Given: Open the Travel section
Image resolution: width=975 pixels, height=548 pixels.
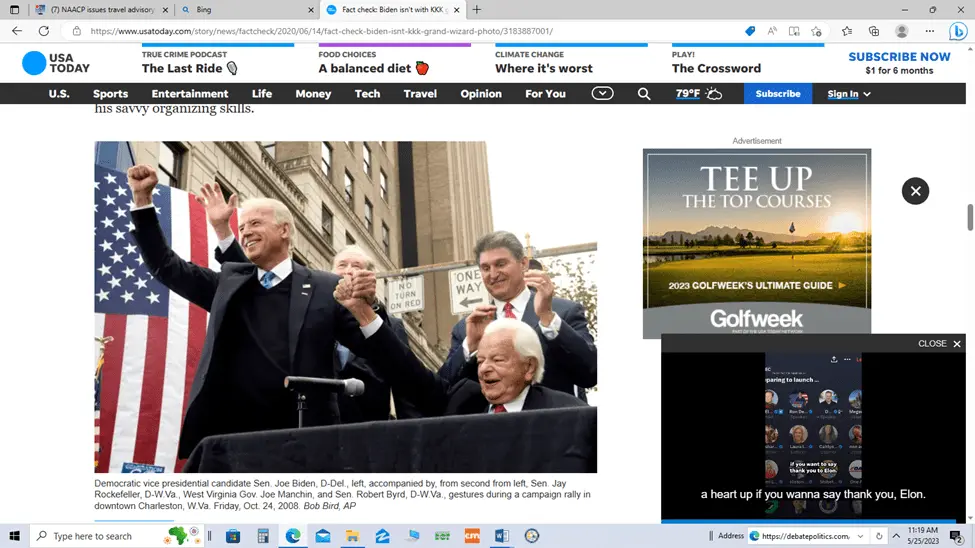Looking at the screenshot, I should pyautogui.click(x=420, y=94).
